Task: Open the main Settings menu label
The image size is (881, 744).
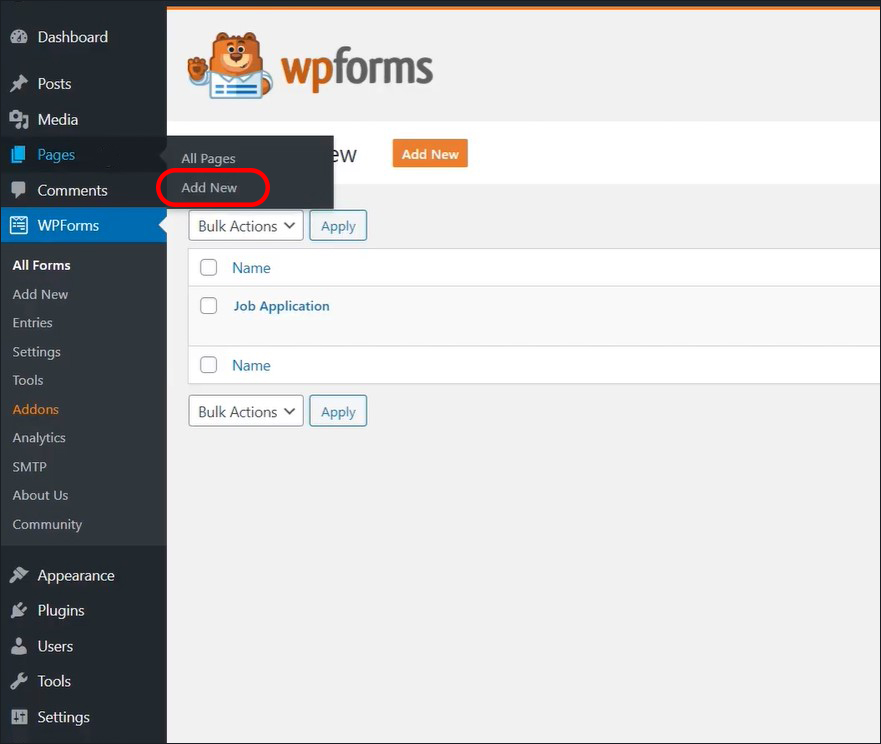Action: (63, 717)
